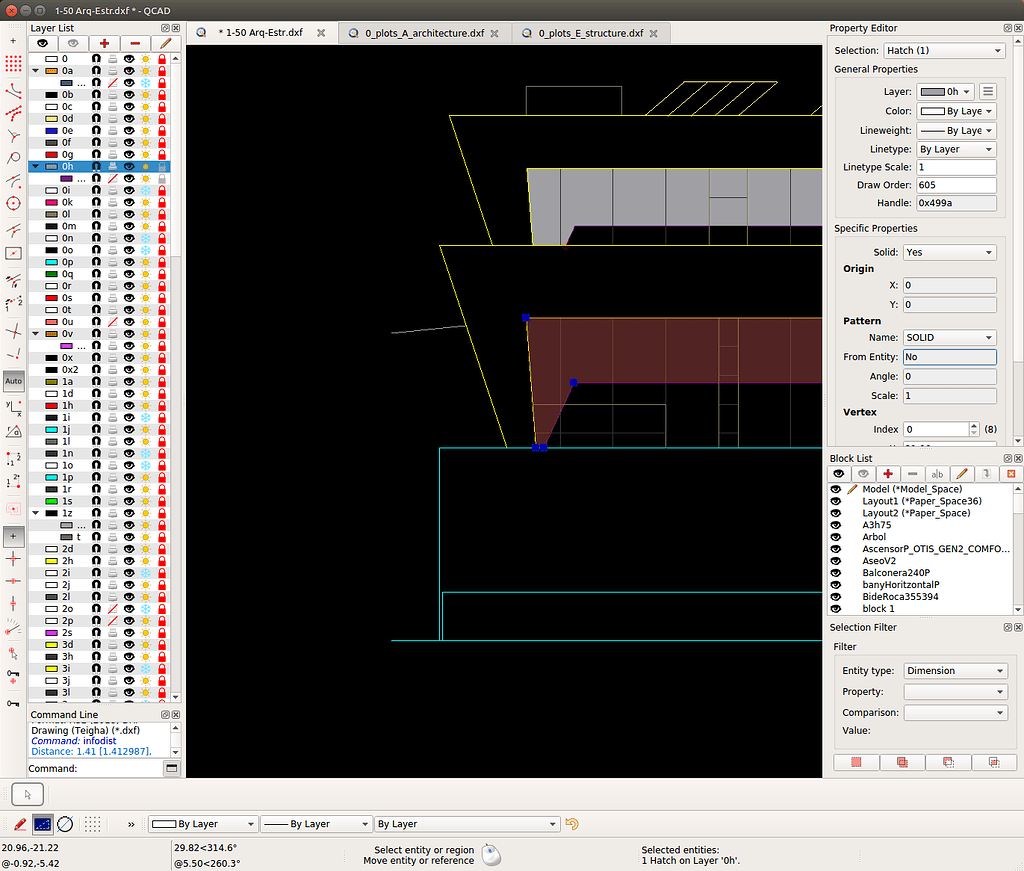Toggle sun freeze icon of layer 0p
This screenshot has height=871, width=1024.
click(x=146, y=262)
